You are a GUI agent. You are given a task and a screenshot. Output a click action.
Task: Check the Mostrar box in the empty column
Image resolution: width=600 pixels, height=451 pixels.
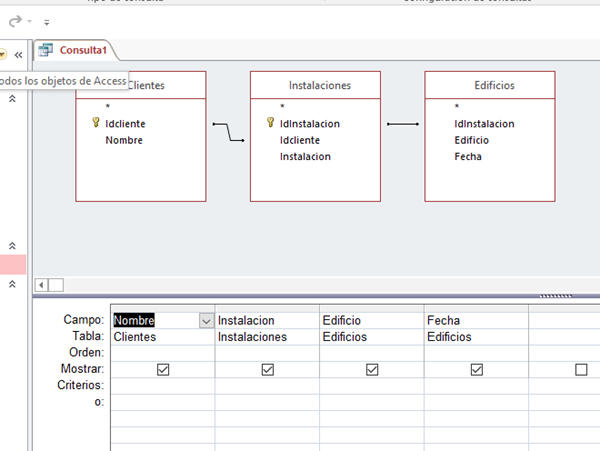click(581, 369)
